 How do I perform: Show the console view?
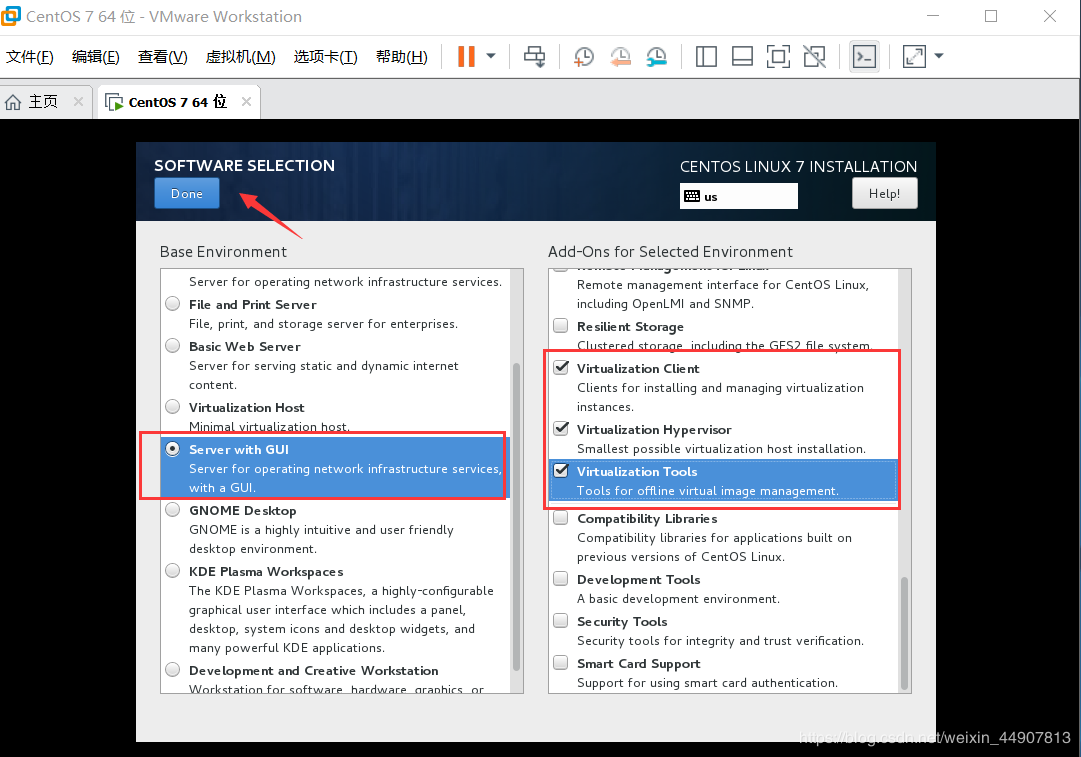[864, 57]
